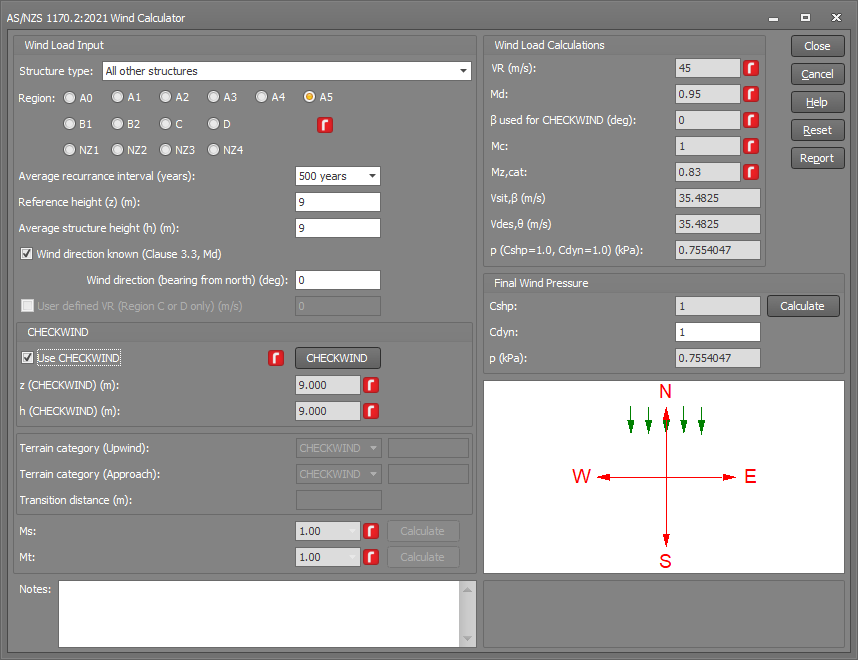Tick the User defined VR checkbox
The image size is (858, 660).
[27, 306]
